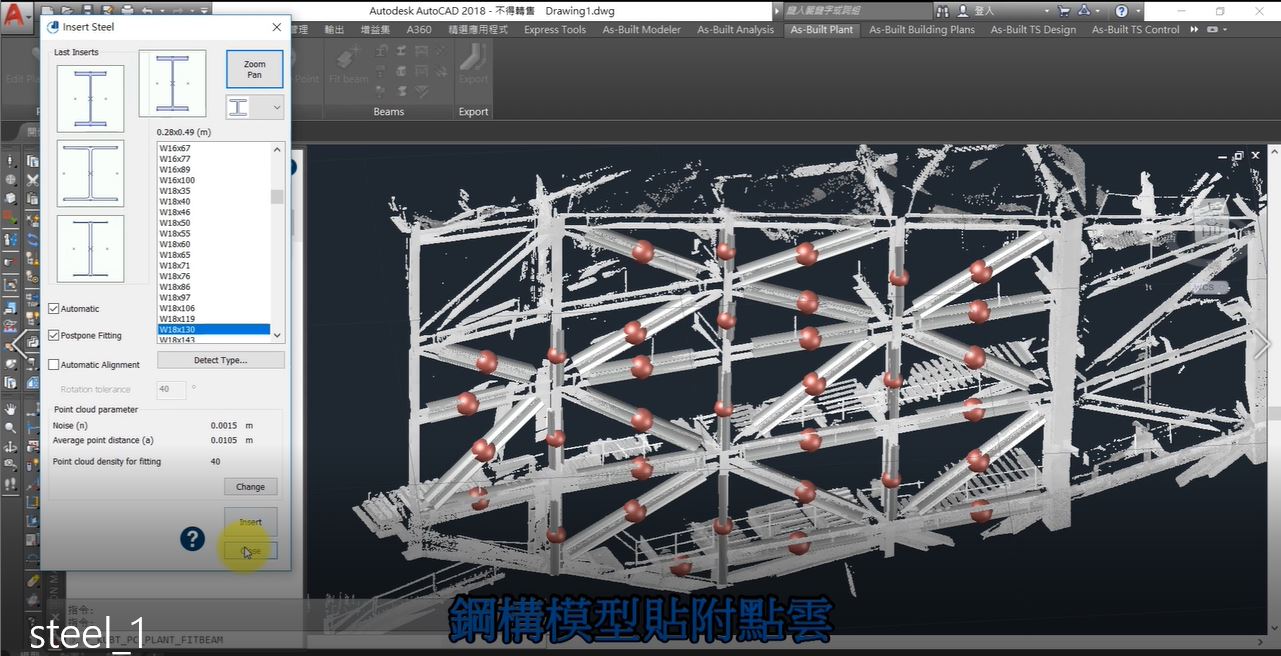Select the first Last Inserts profile thumbnail

pos(90,99)
